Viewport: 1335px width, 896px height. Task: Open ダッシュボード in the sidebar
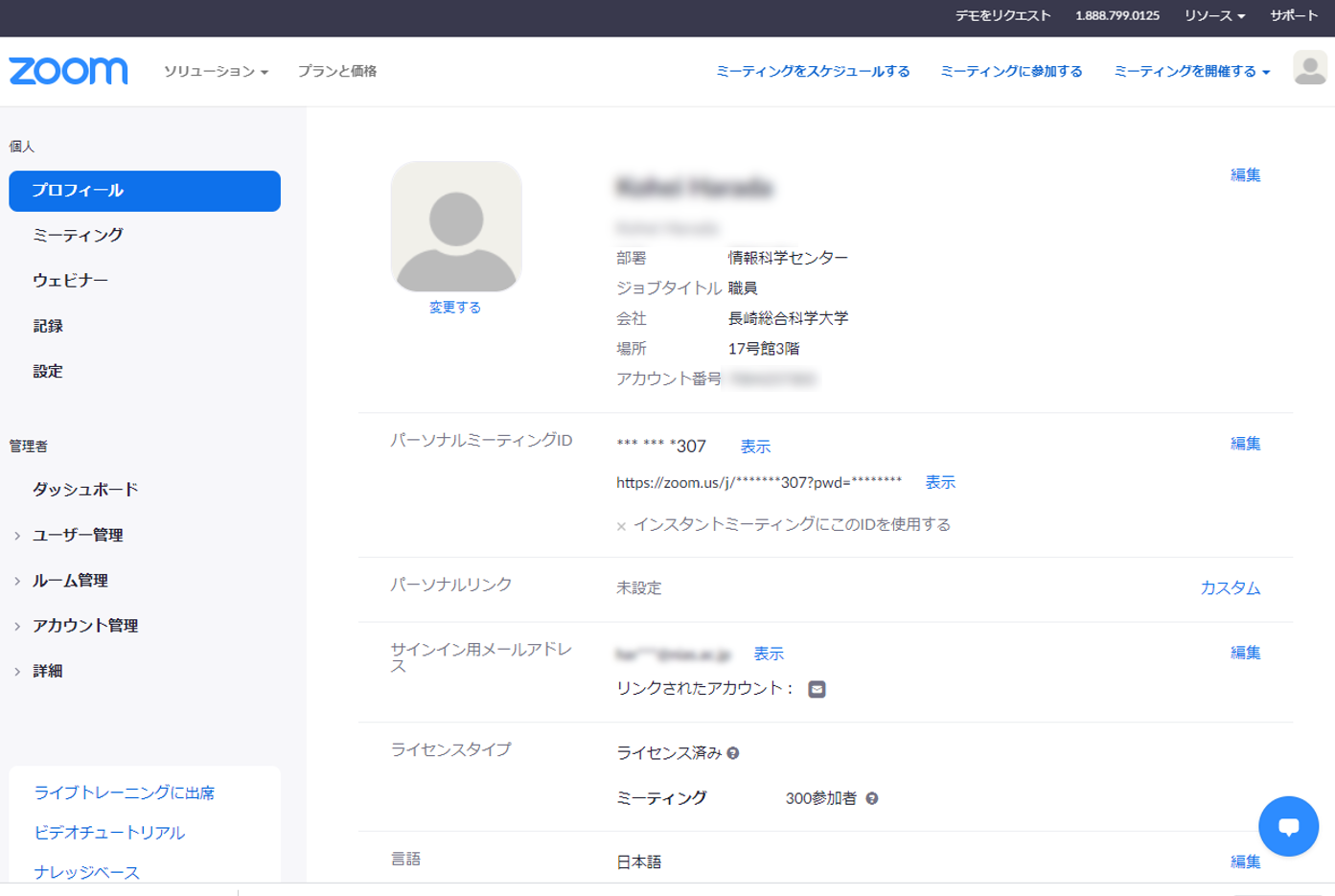coord(85,489)
